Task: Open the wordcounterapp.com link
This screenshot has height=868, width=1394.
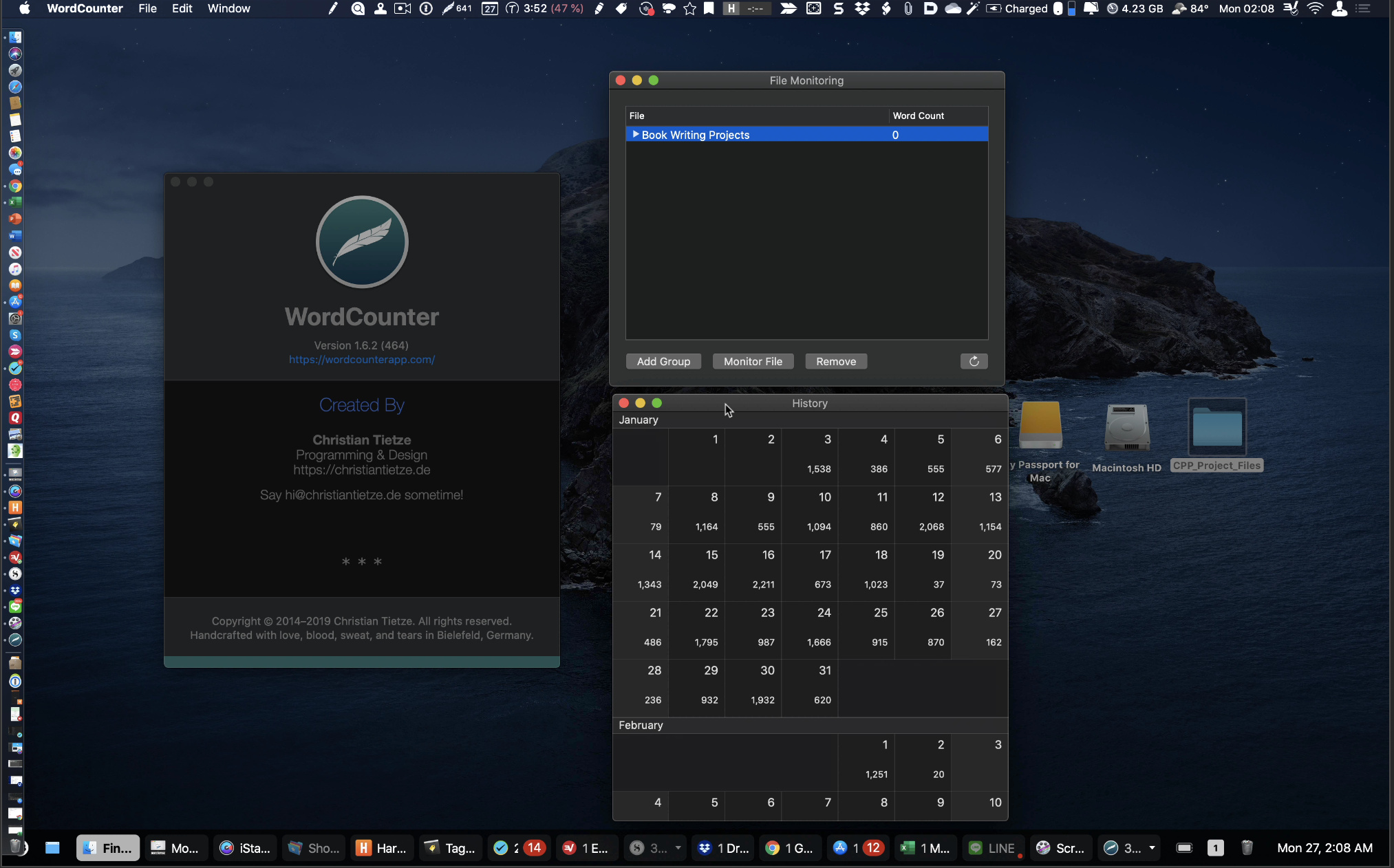Action: 362,360
